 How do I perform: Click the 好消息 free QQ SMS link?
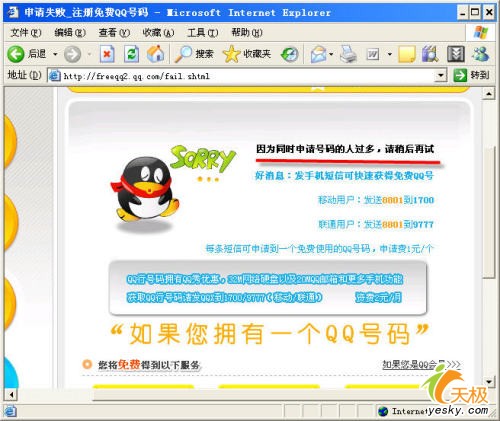pos(344,175)
